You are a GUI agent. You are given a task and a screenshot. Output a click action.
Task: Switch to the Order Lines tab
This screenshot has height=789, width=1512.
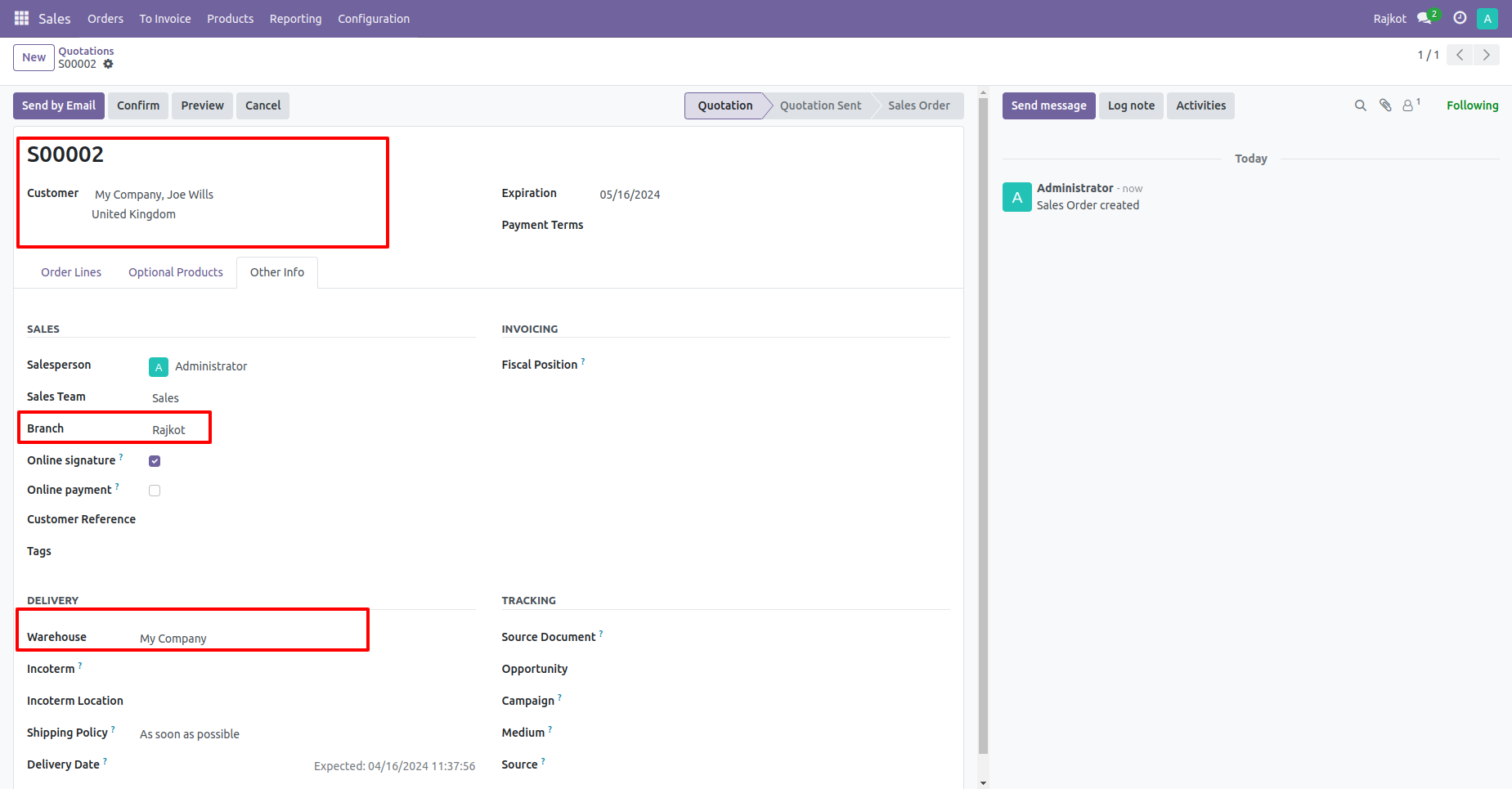coord(71,271)
